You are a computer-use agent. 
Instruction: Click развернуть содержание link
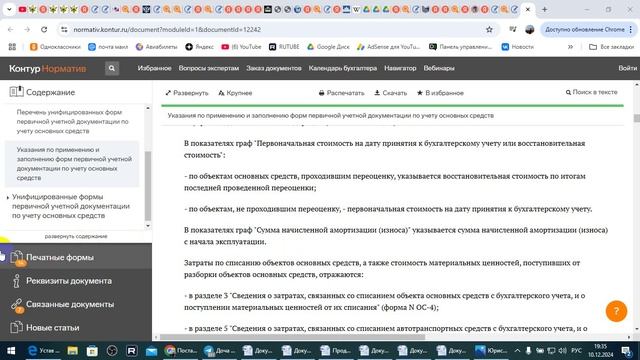[76, 236]
